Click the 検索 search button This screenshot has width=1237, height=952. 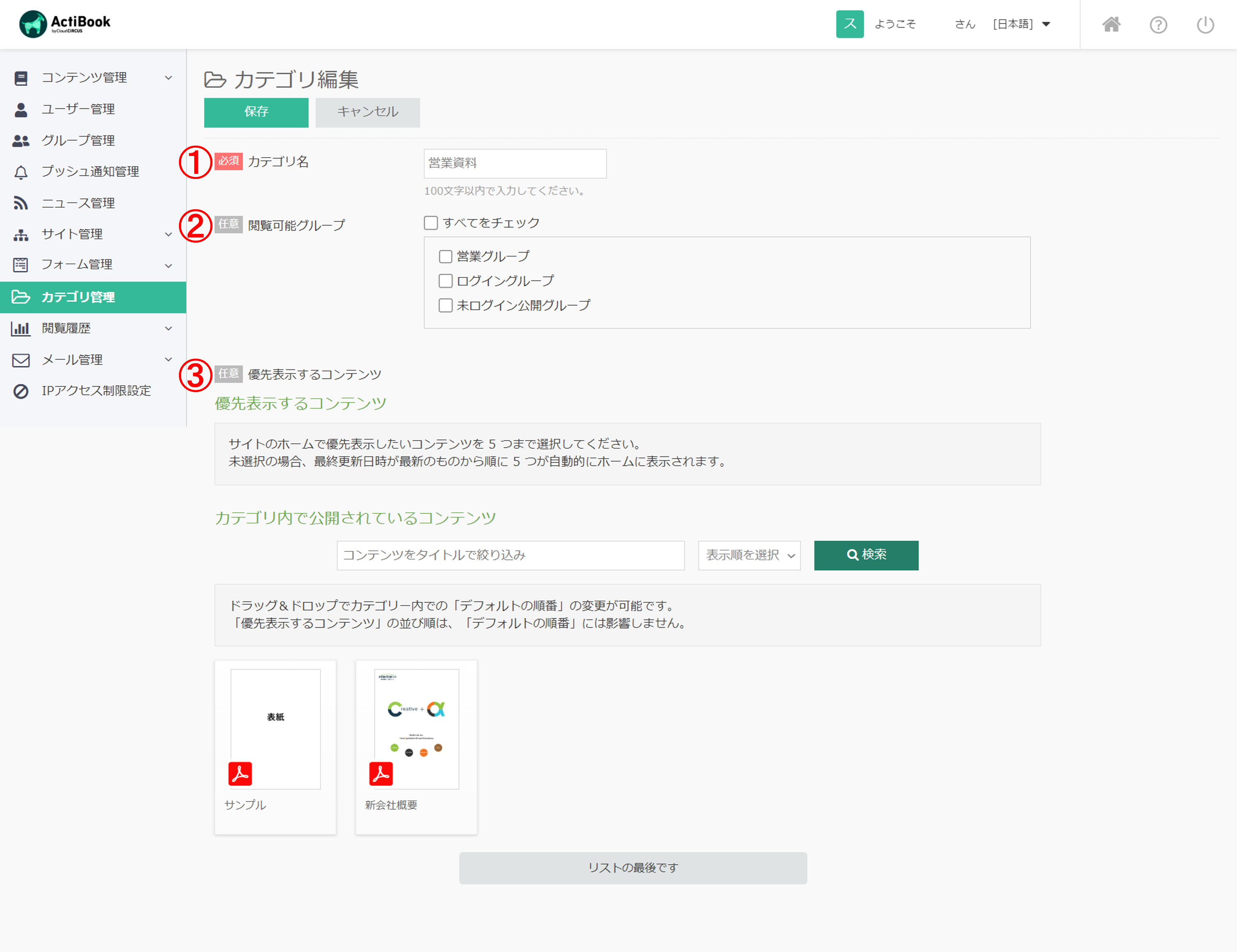tap(866, 555)
